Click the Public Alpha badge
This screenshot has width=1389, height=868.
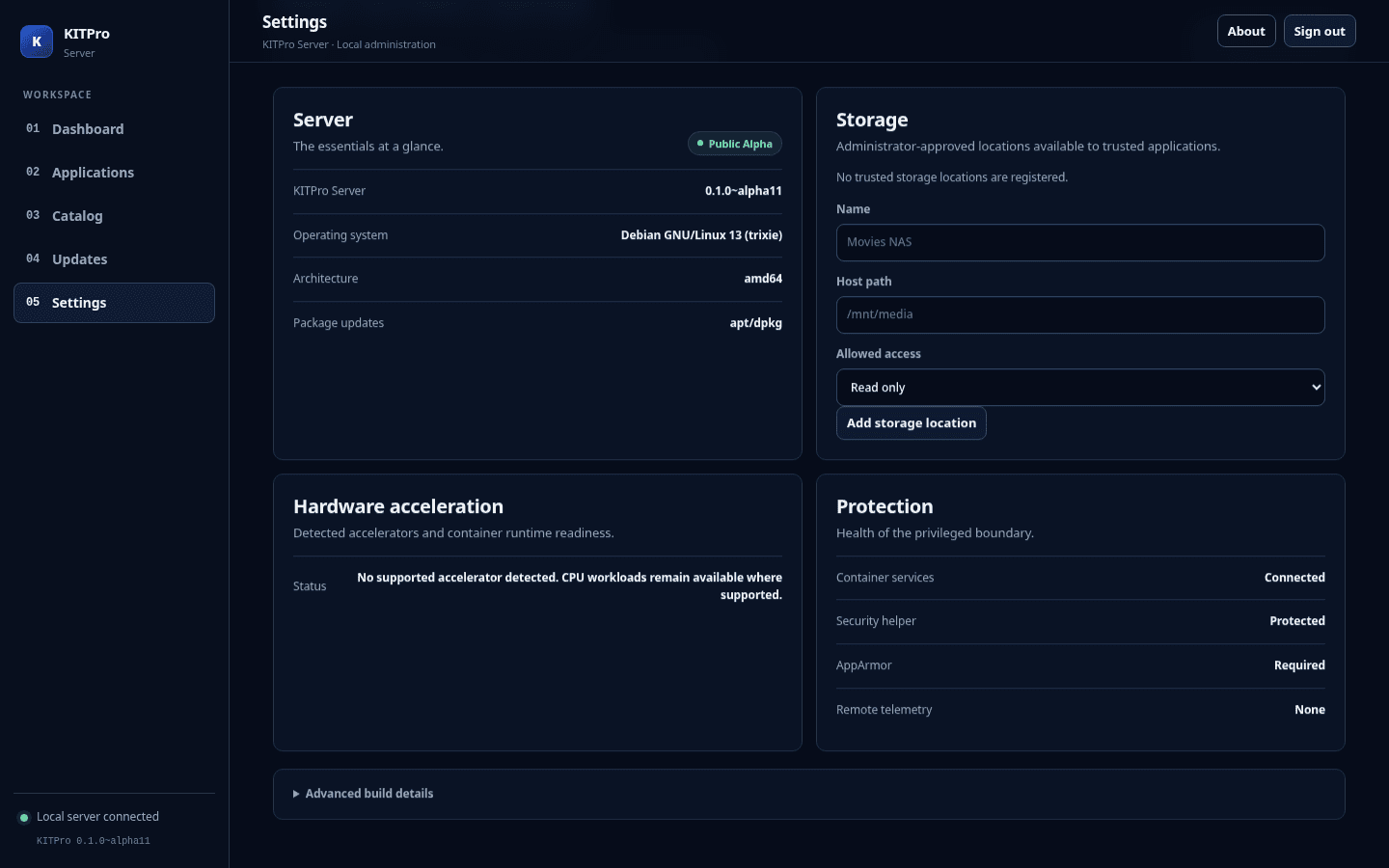pos(735,144)
